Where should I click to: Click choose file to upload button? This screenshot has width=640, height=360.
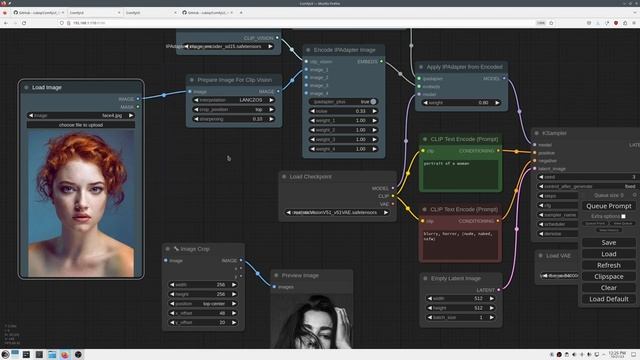81,125
